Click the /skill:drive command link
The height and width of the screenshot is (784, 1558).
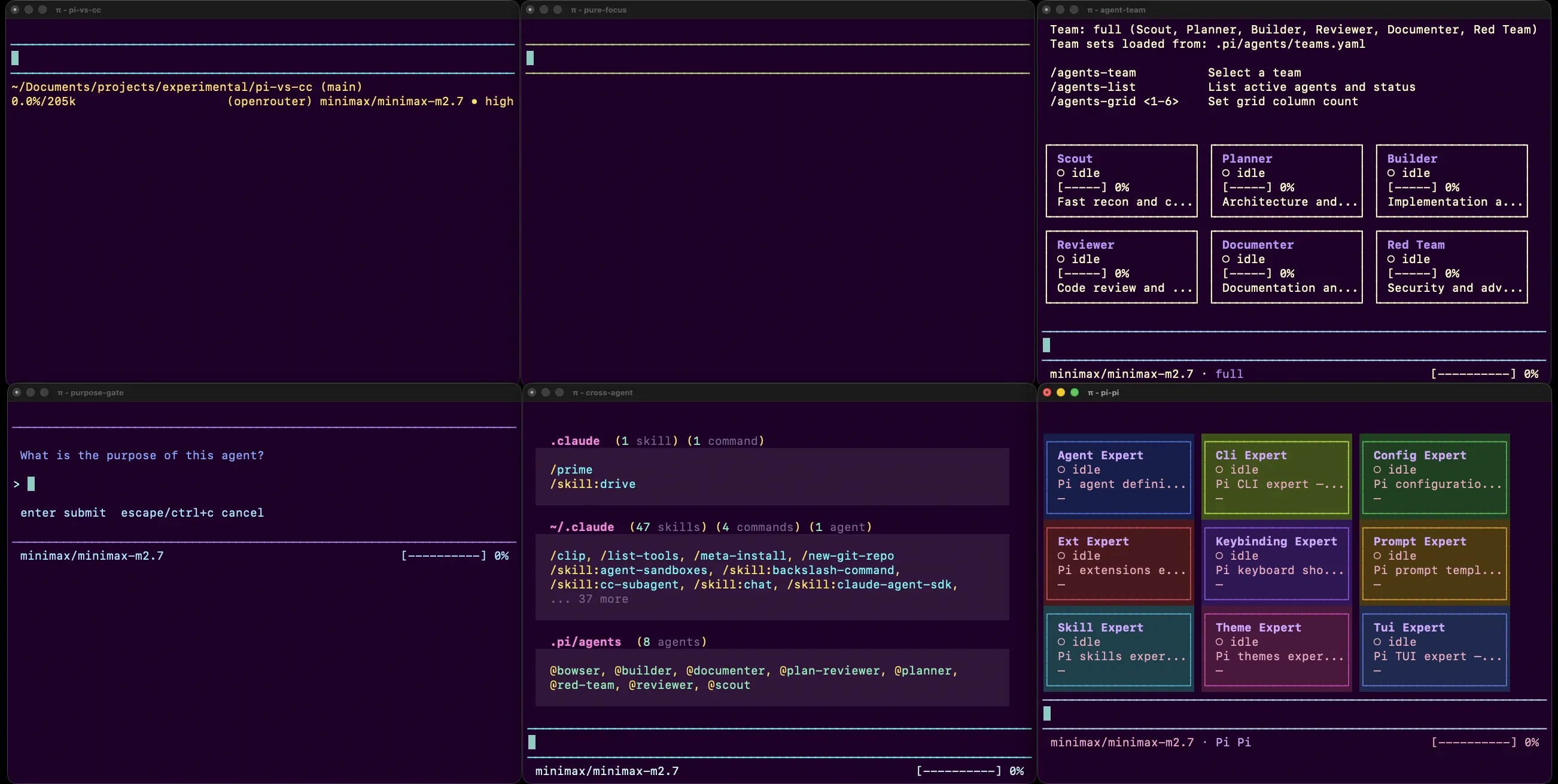click(592, 484)
